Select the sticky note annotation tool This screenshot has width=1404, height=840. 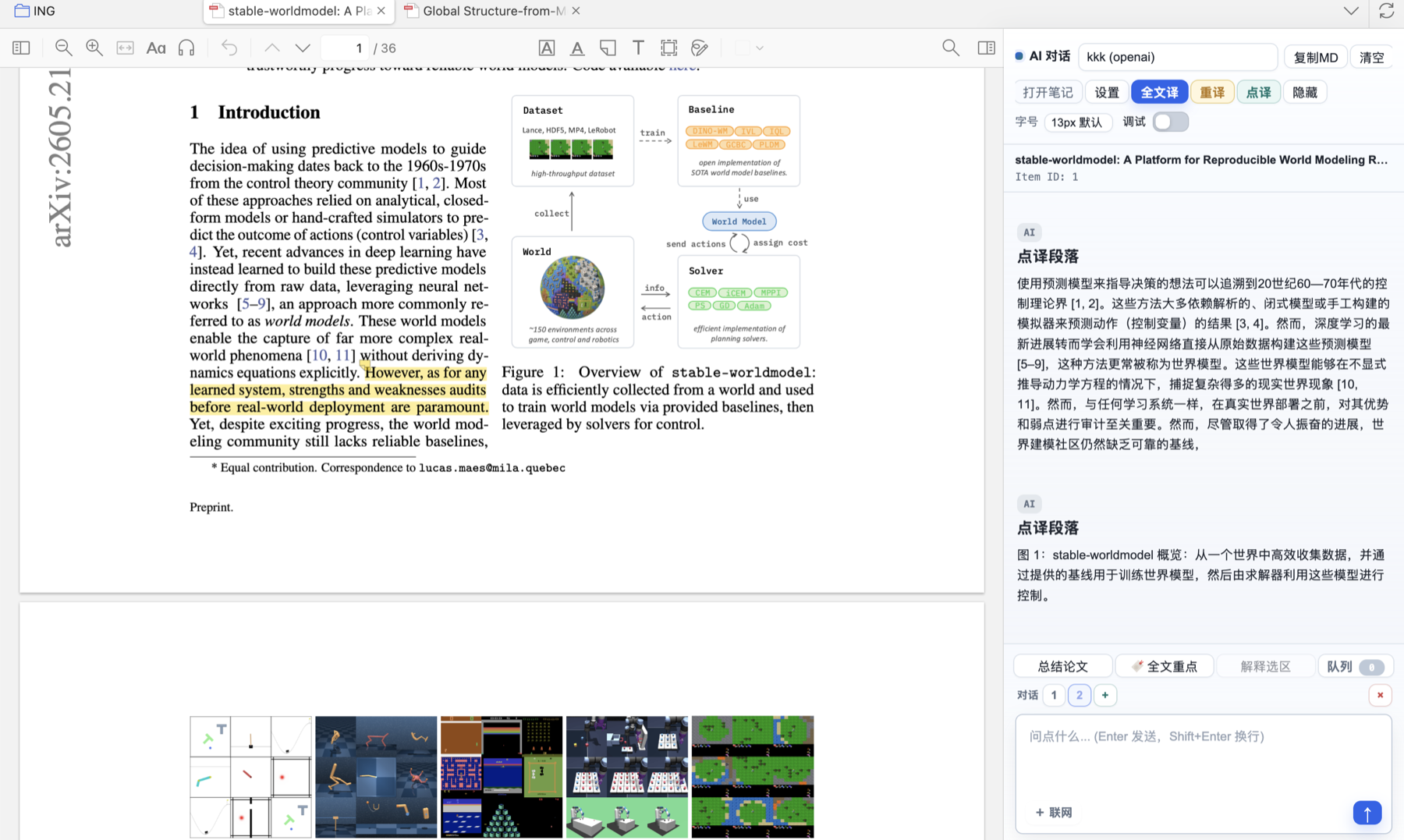(608, 48)
